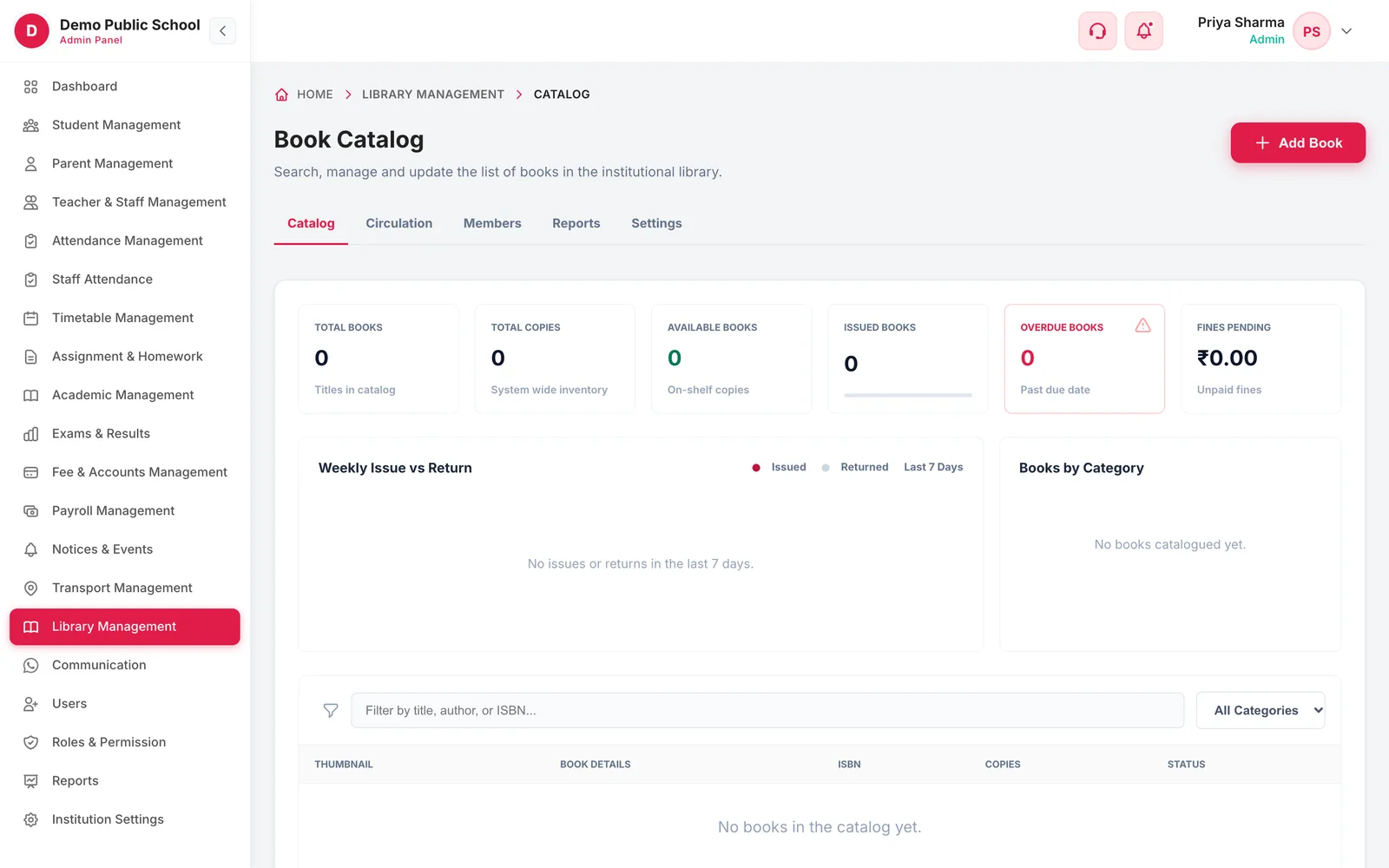Click the Roles & Permission shield icon

[x=30, y=743]
